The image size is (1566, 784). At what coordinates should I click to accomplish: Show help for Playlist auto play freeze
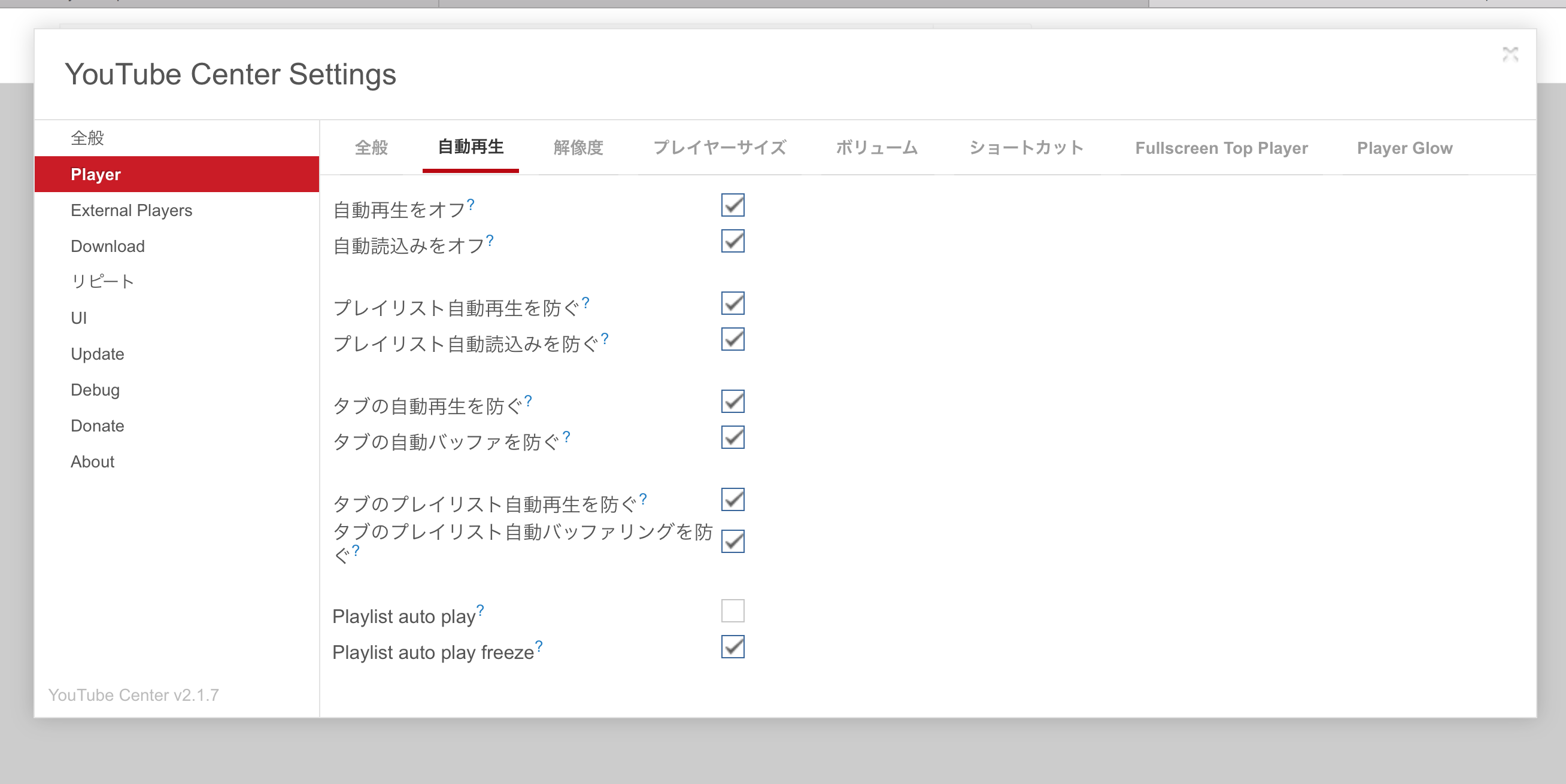click(539, 646)
